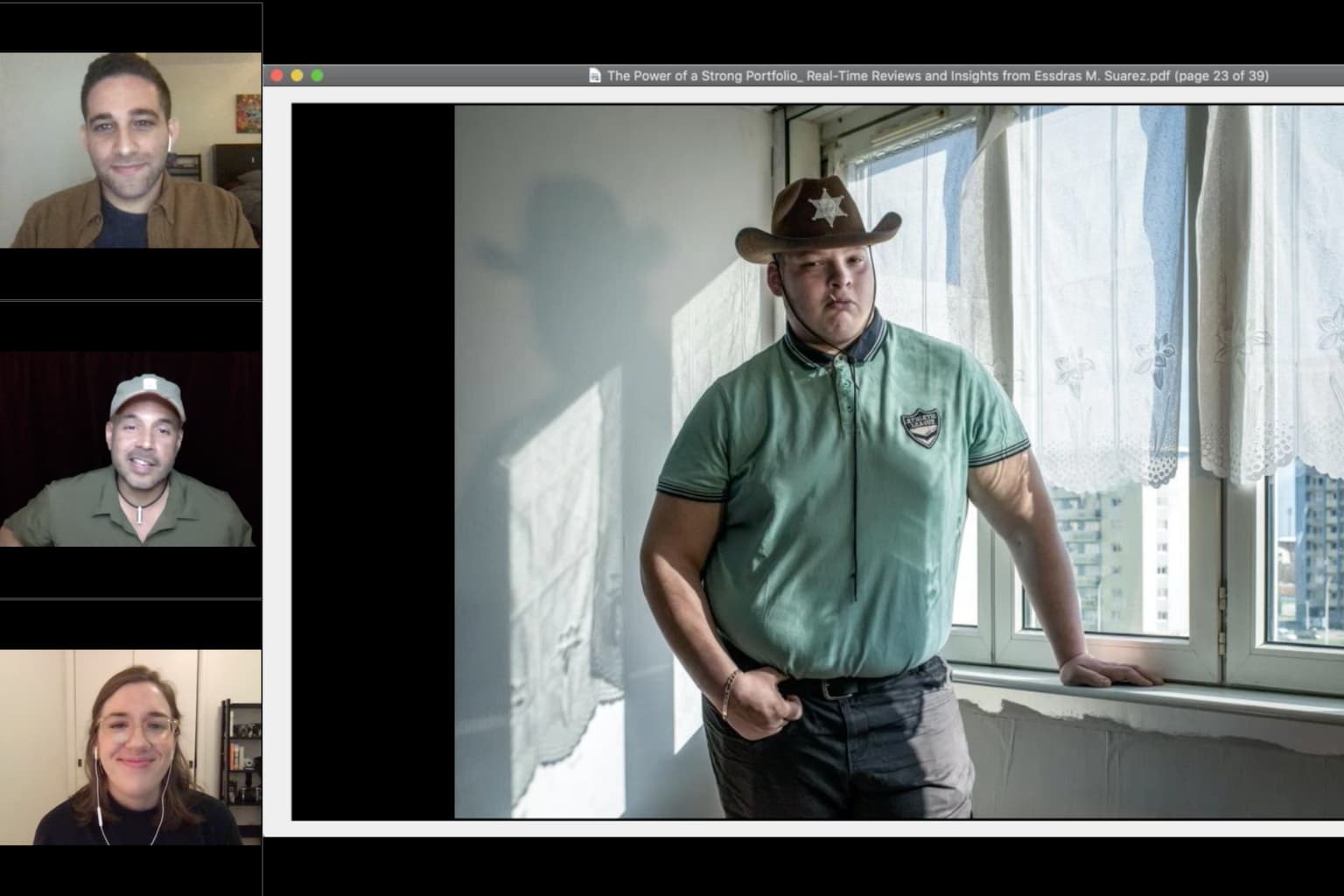Click the bookshelf in bottom participant video
The width and height of the screenshot is (1344, 896).
(x=241, y=751)
